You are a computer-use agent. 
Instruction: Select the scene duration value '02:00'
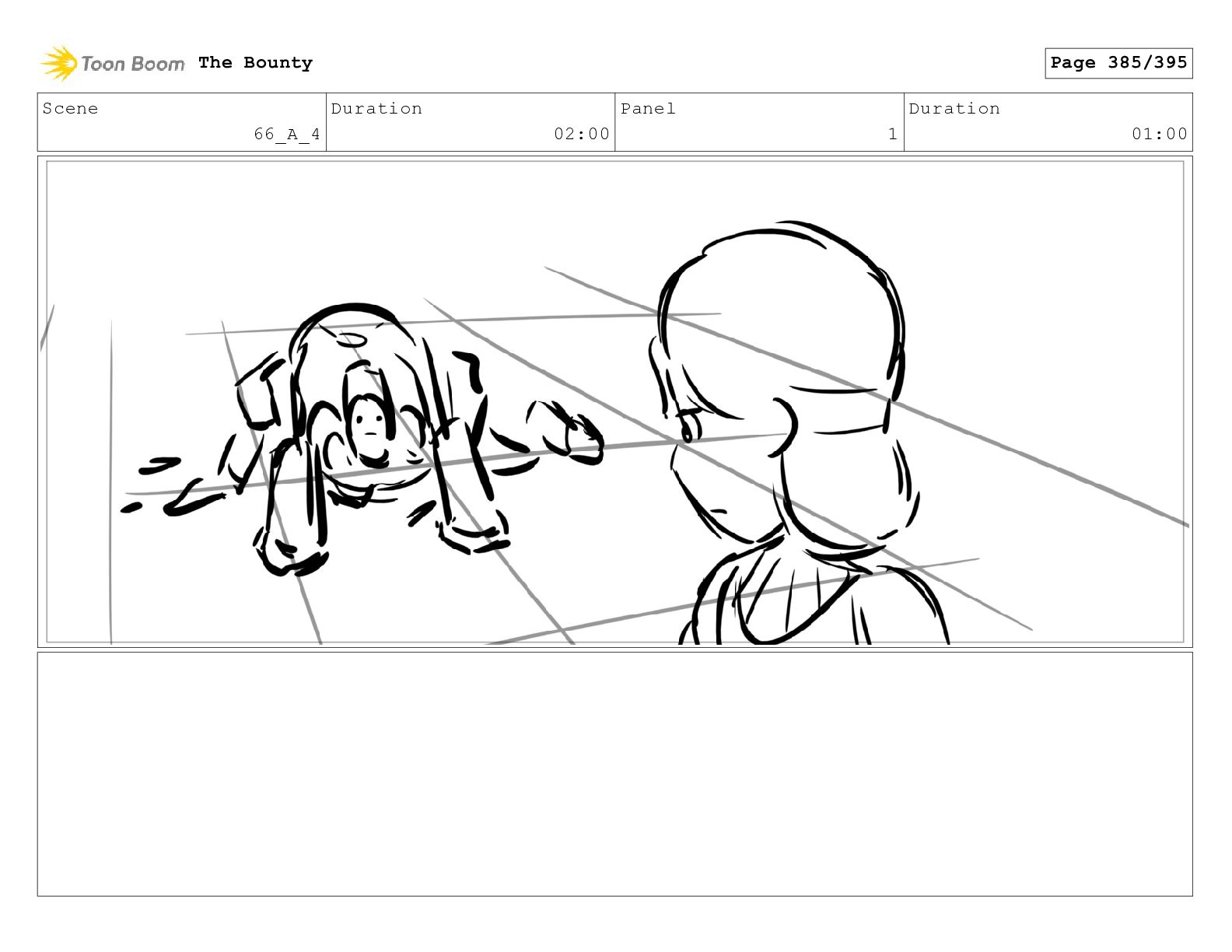coord(582,134)
